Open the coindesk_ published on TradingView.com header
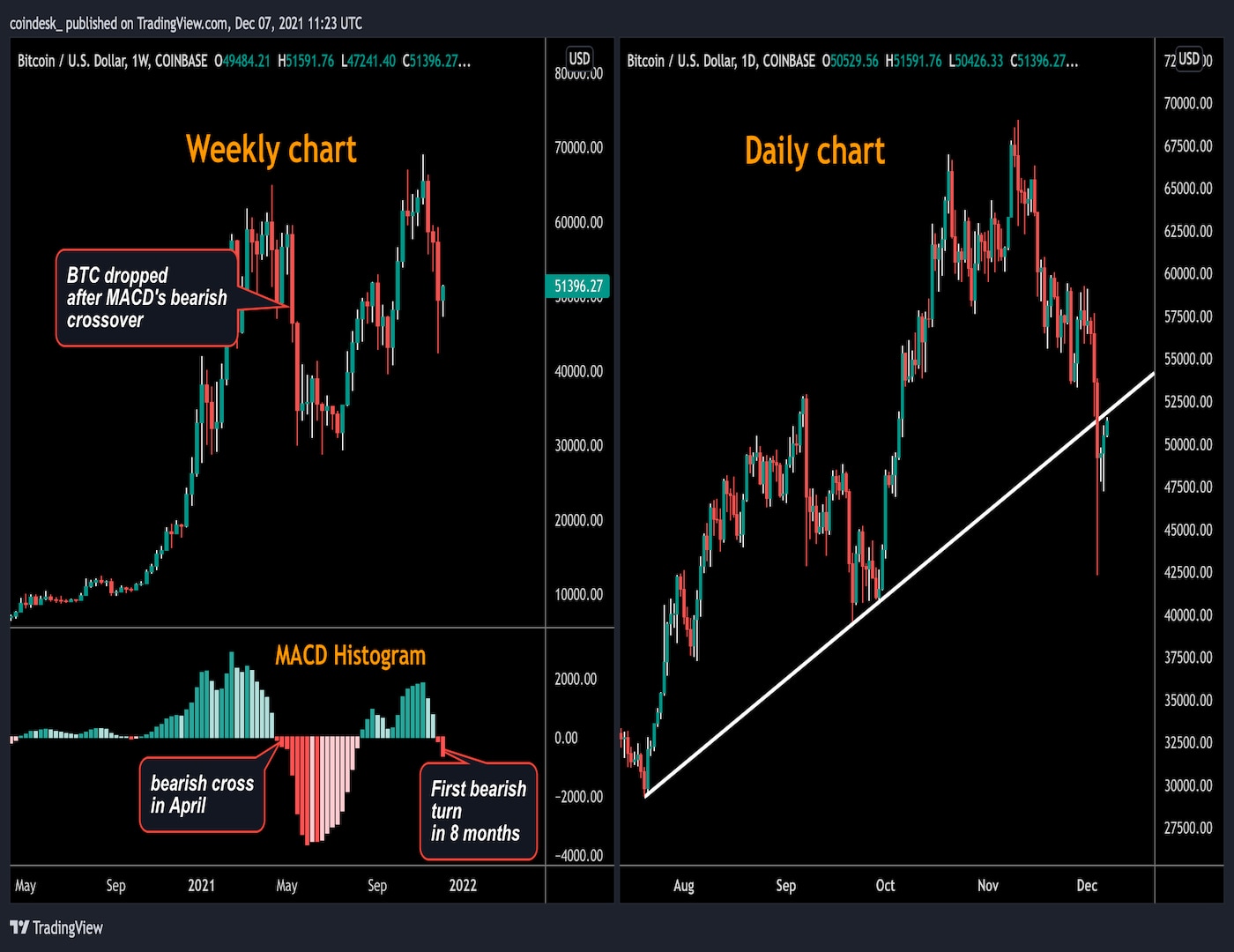 pyautogui.click(x=186, y=23)
